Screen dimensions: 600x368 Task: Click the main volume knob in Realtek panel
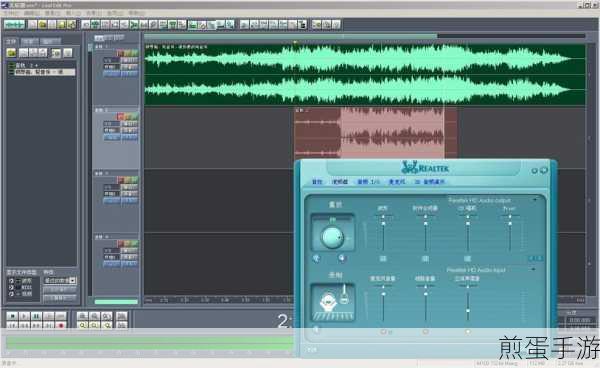click(x=332, y=237)
